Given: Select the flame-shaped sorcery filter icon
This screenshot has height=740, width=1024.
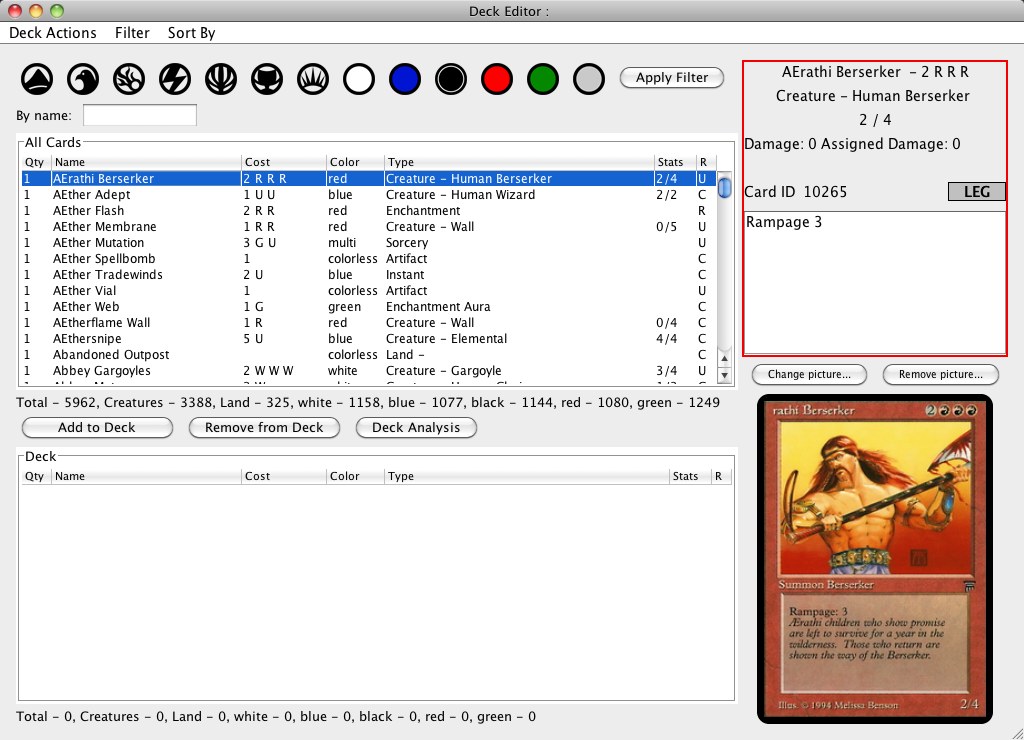Looking at the screenshot, I should click(x=129, y=78).
